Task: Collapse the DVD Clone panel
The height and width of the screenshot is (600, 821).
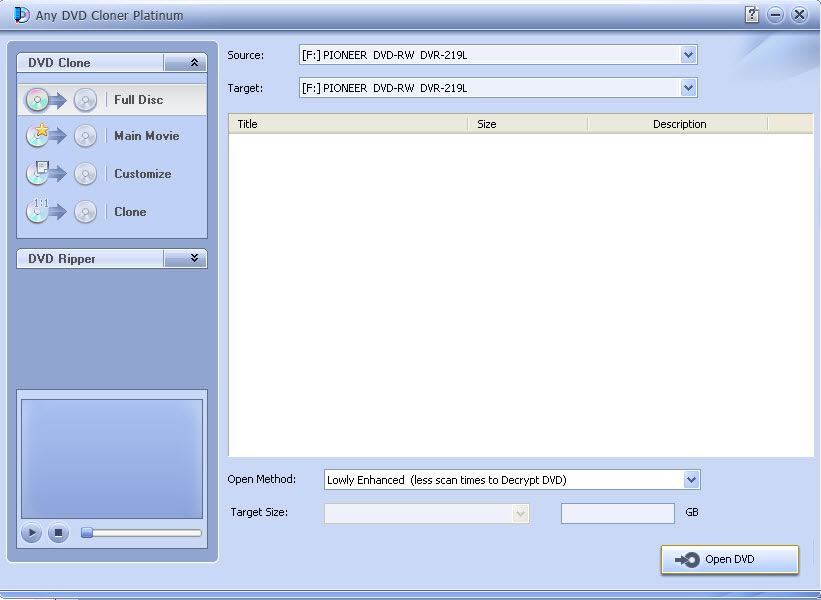Action: pyautogui.click(x=185, y=63)
